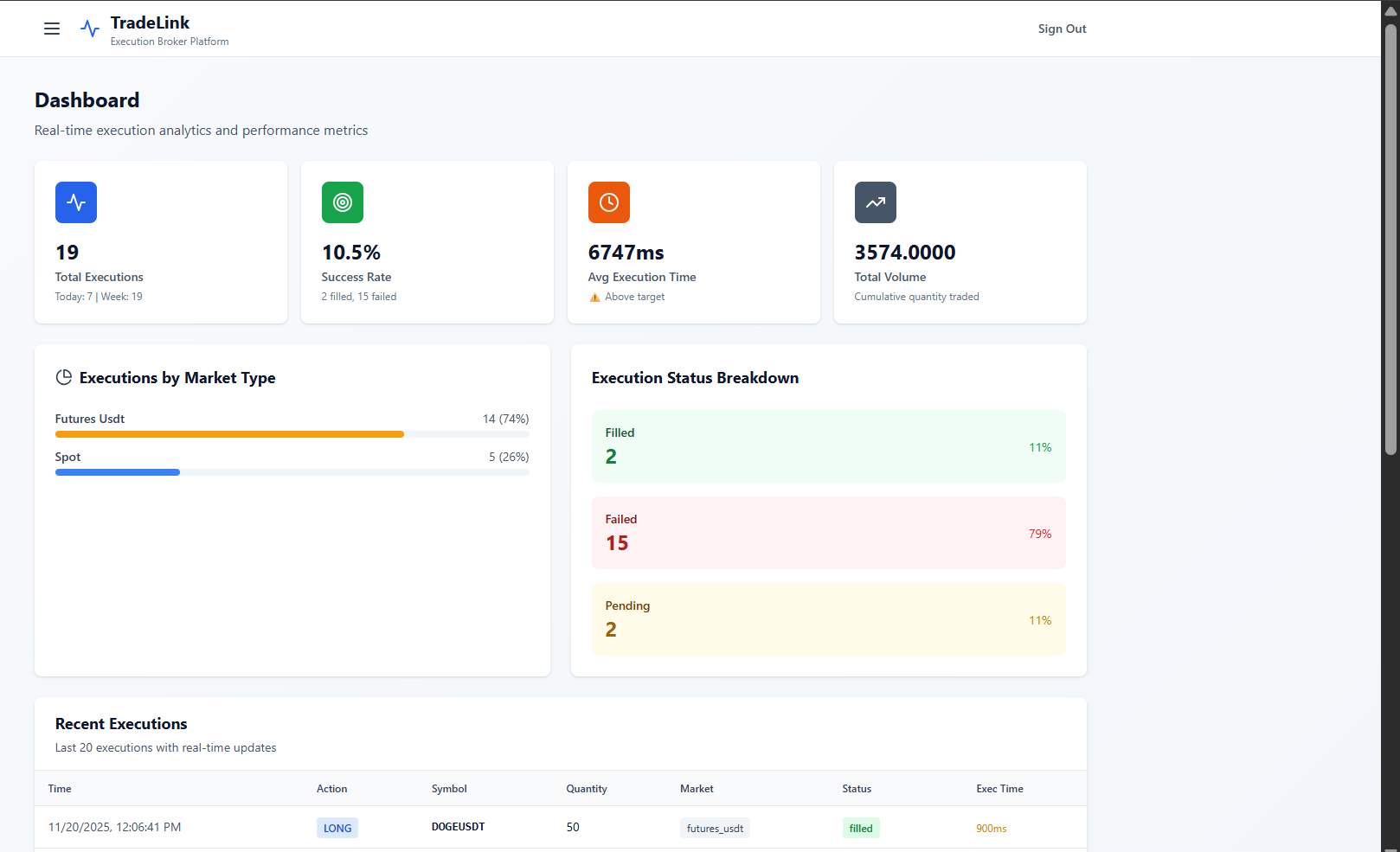The image size is (1400, 852).
Task: Click the activity icon on Total Executions card
Action: [x=75, y=202]
